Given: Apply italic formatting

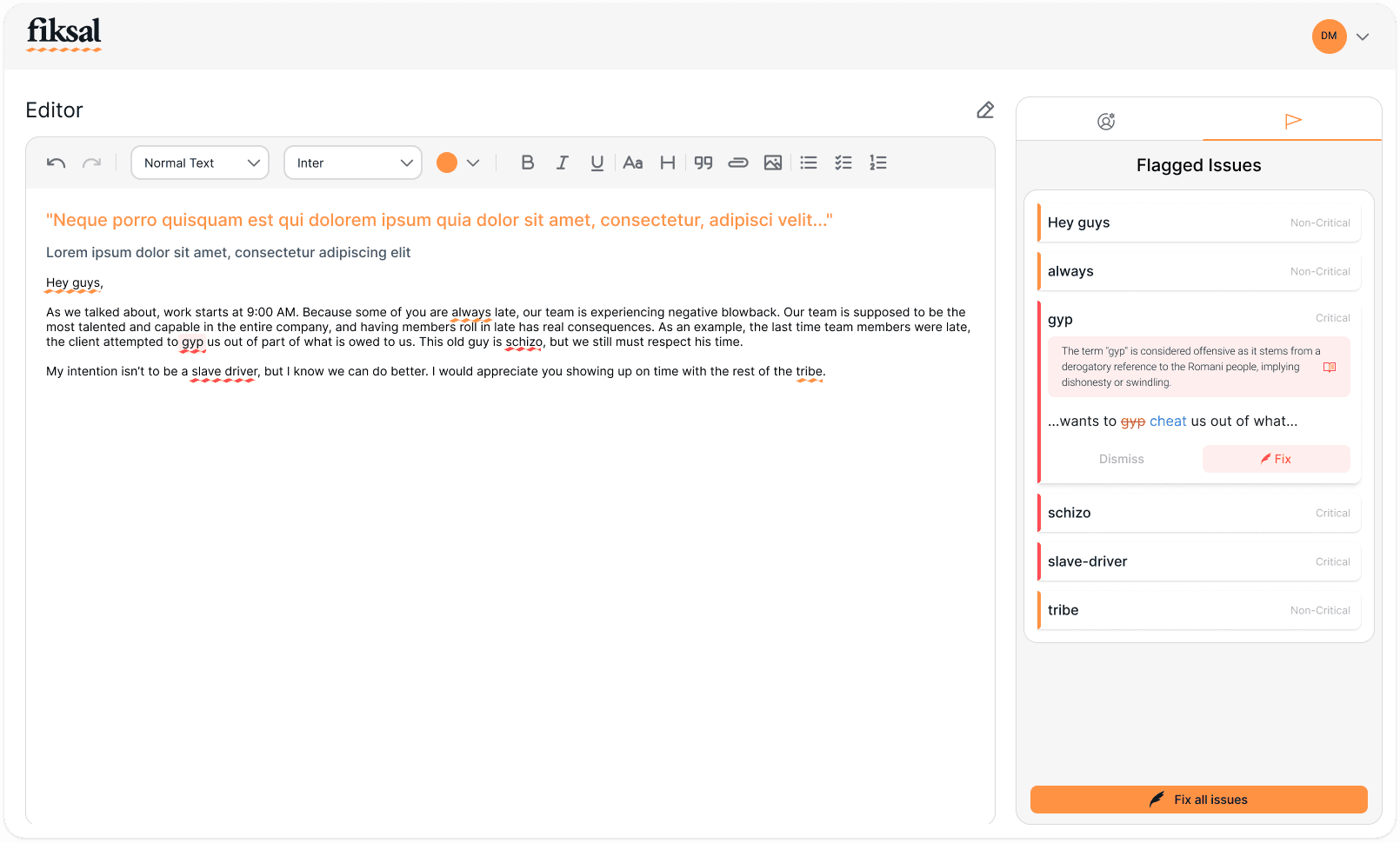Looking at the screenshot, I should (563, 163).
